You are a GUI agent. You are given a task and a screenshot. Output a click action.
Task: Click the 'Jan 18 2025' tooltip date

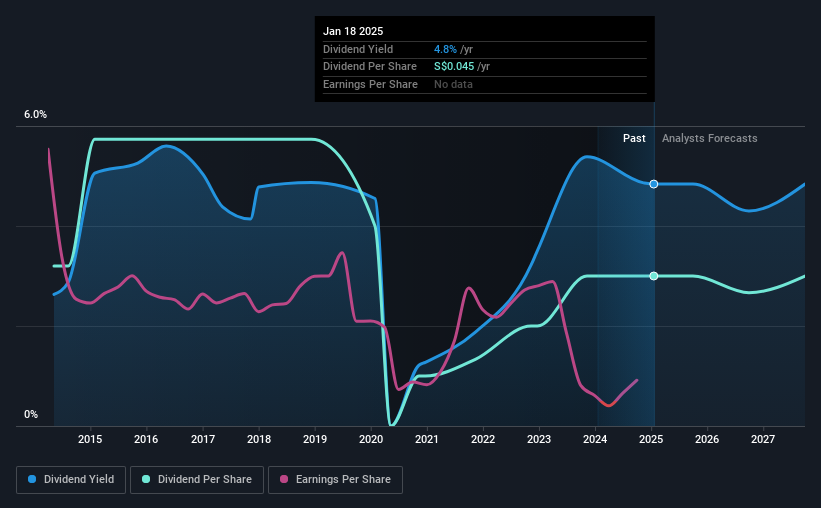tap(353, 31)
